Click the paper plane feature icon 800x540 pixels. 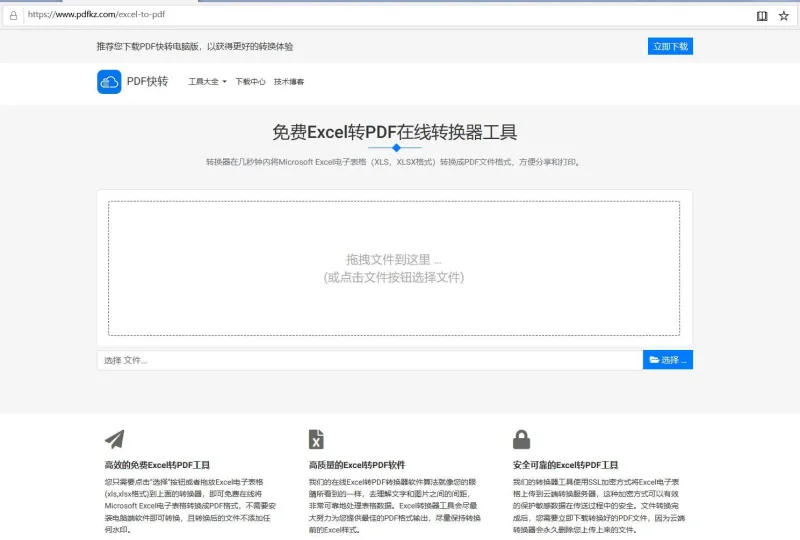click(115, 439)
